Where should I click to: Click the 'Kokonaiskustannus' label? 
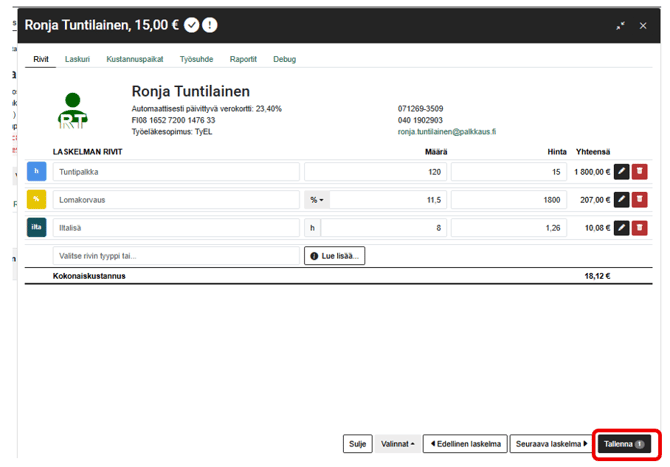point(89,276)
